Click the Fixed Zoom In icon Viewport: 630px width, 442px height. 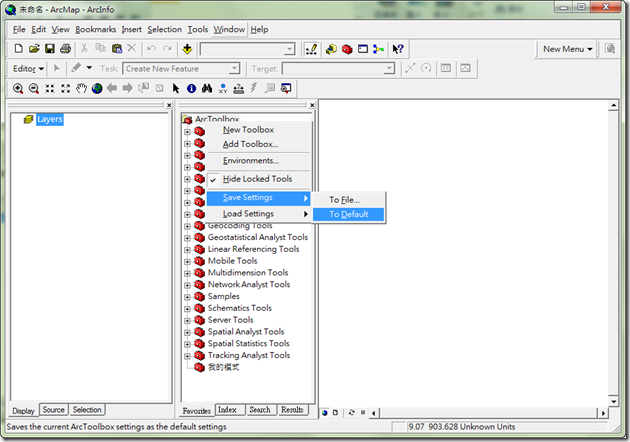(50, 88)
